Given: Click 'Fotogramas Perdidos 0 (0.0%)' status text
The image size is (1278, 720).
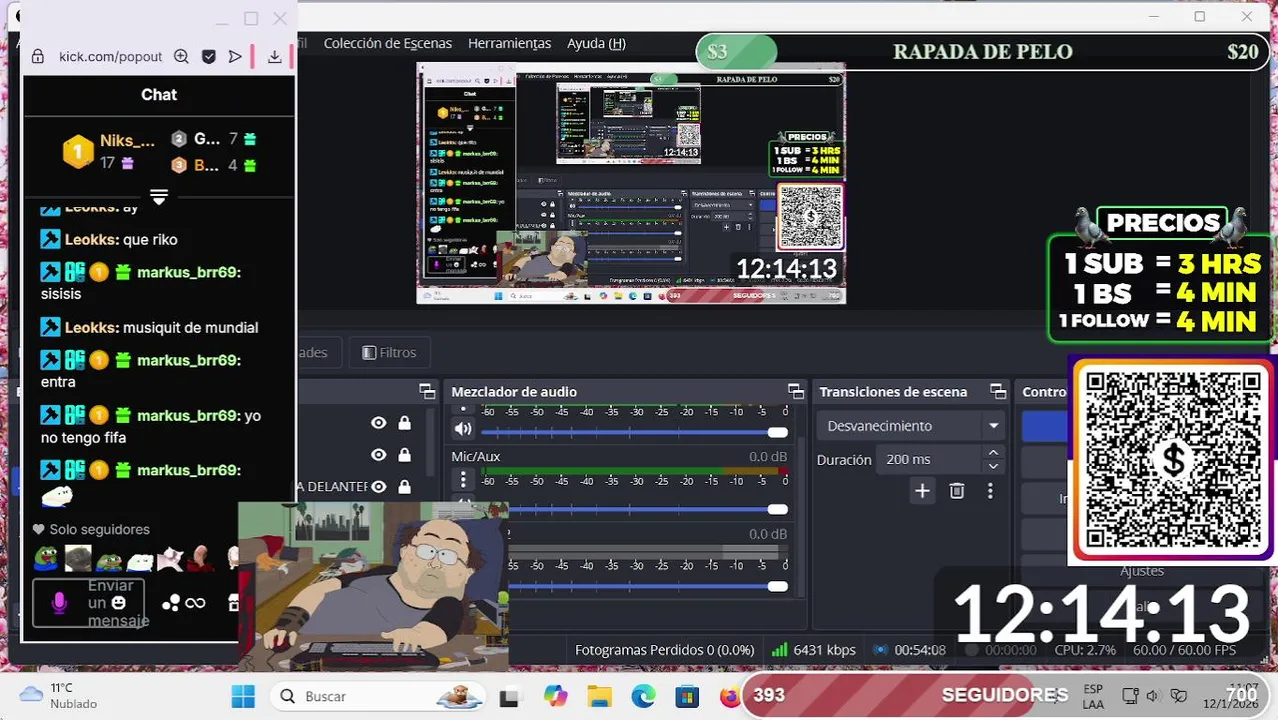Looking at the screenshot, I should point(664,650).
